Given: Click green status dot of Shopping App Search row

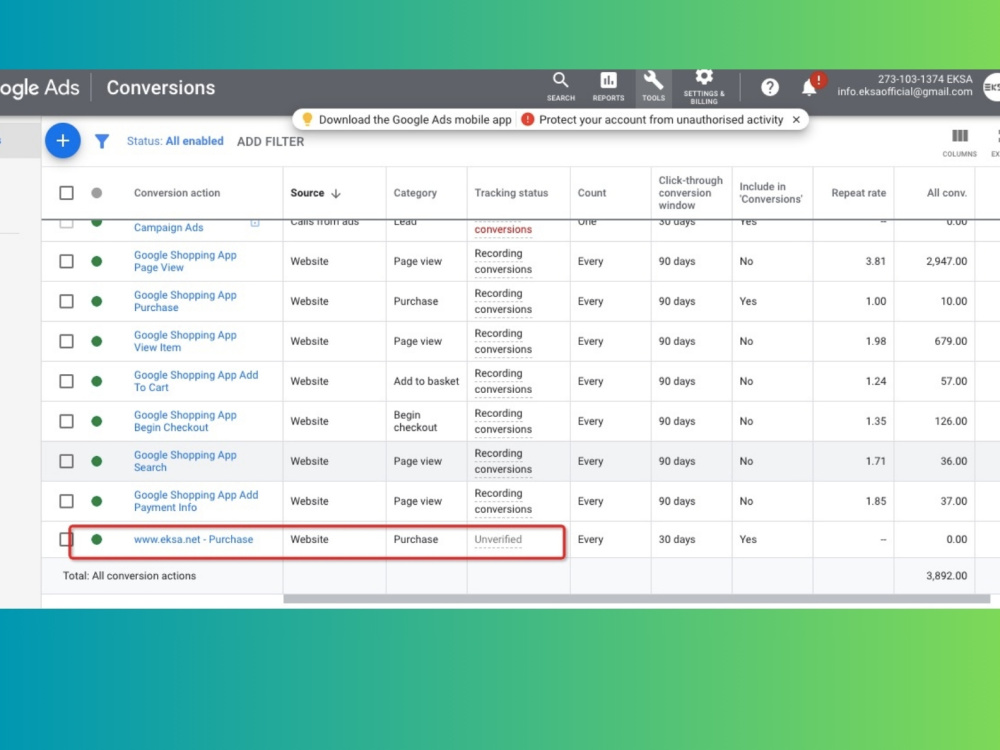Looking at the screenshot, I should coord(96,461).
